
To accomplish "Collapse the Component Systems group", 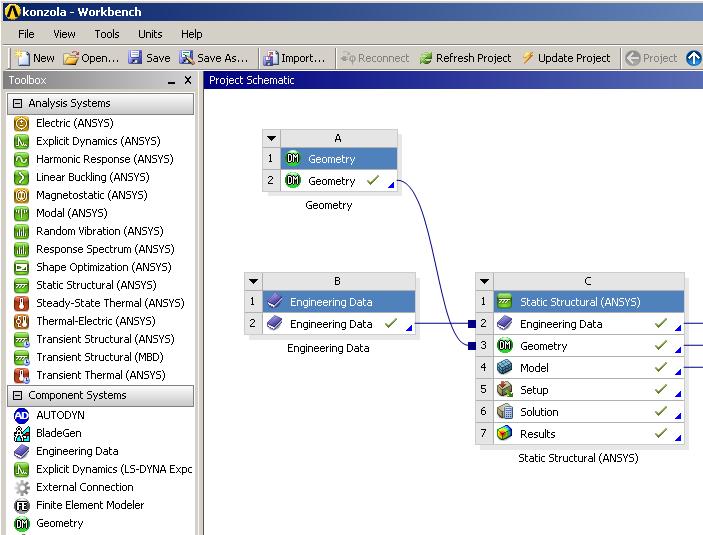I will [x=17, y=396].
